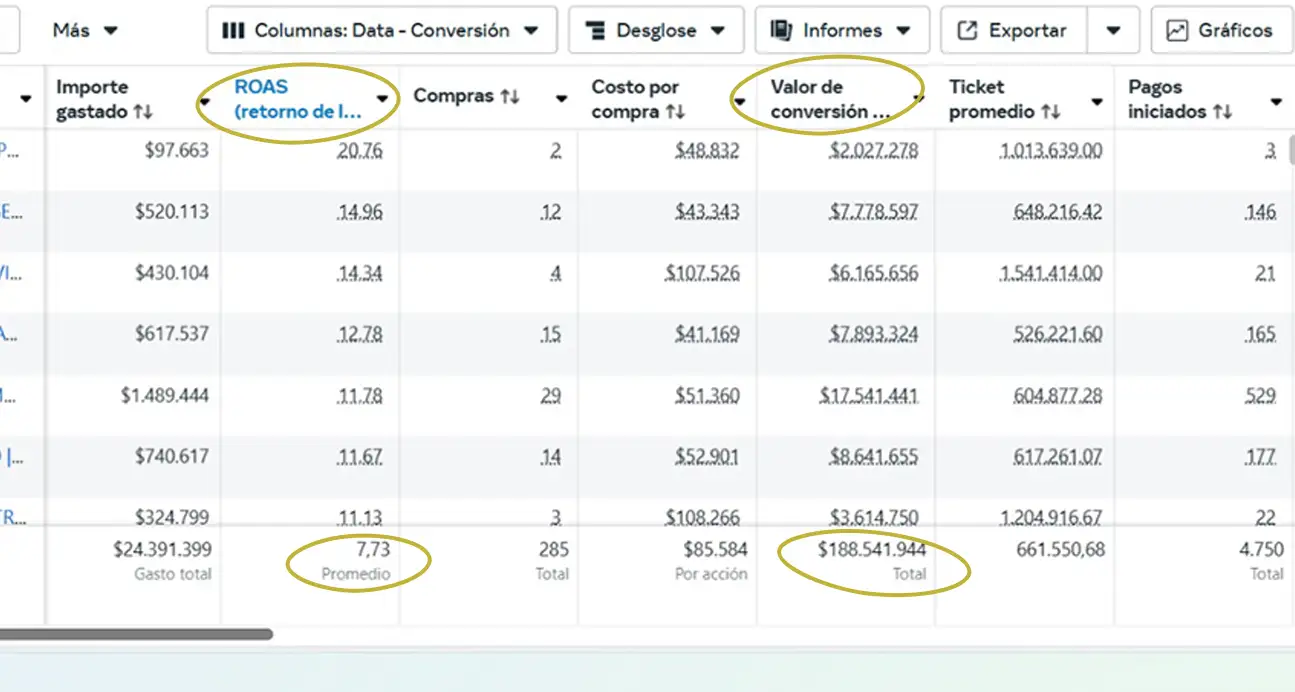Open Compras column options caret
The height and width of the screenshot is (692, 1295).
pos(561,98)
